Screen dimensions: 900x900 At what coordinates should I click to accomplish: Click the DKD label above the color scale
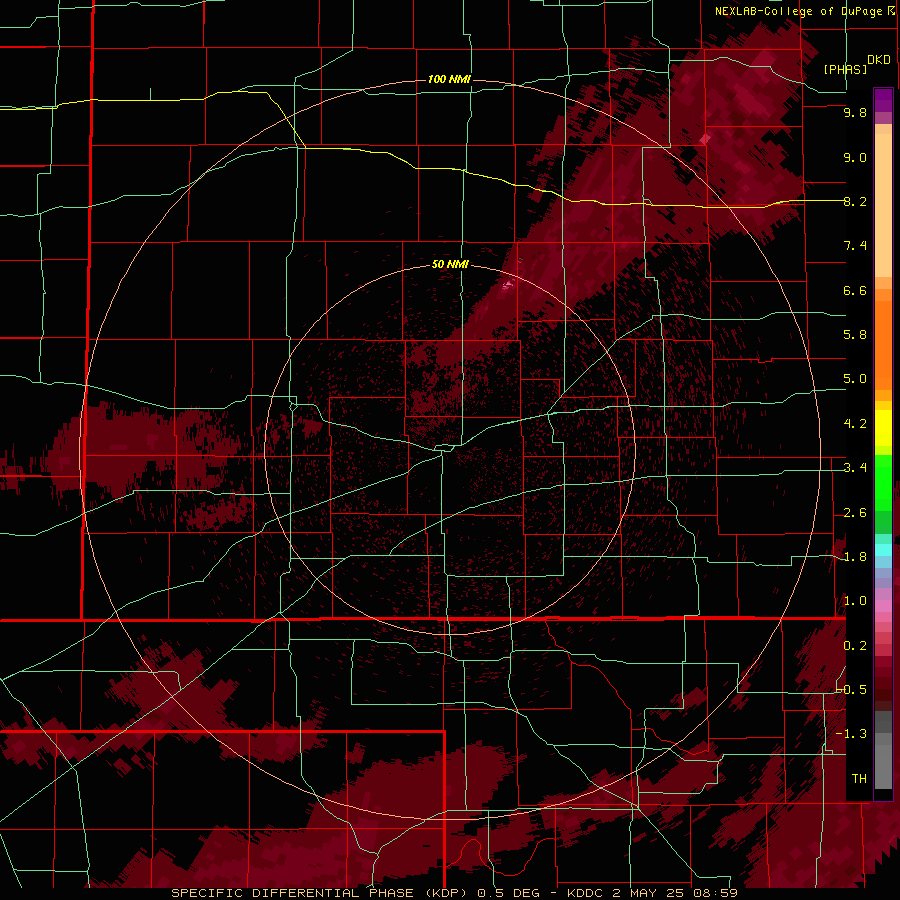pyautogui.click(x=879, y=60)
